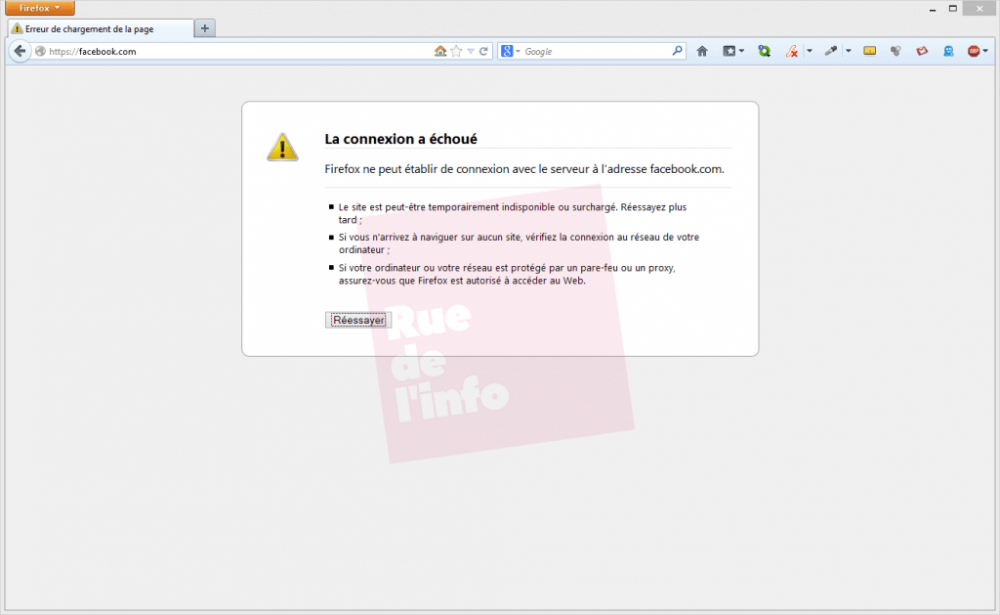Viewport: 1000px width, 615px height.
Task: Click the back arrow navigation button
Action: coord(20,51)
